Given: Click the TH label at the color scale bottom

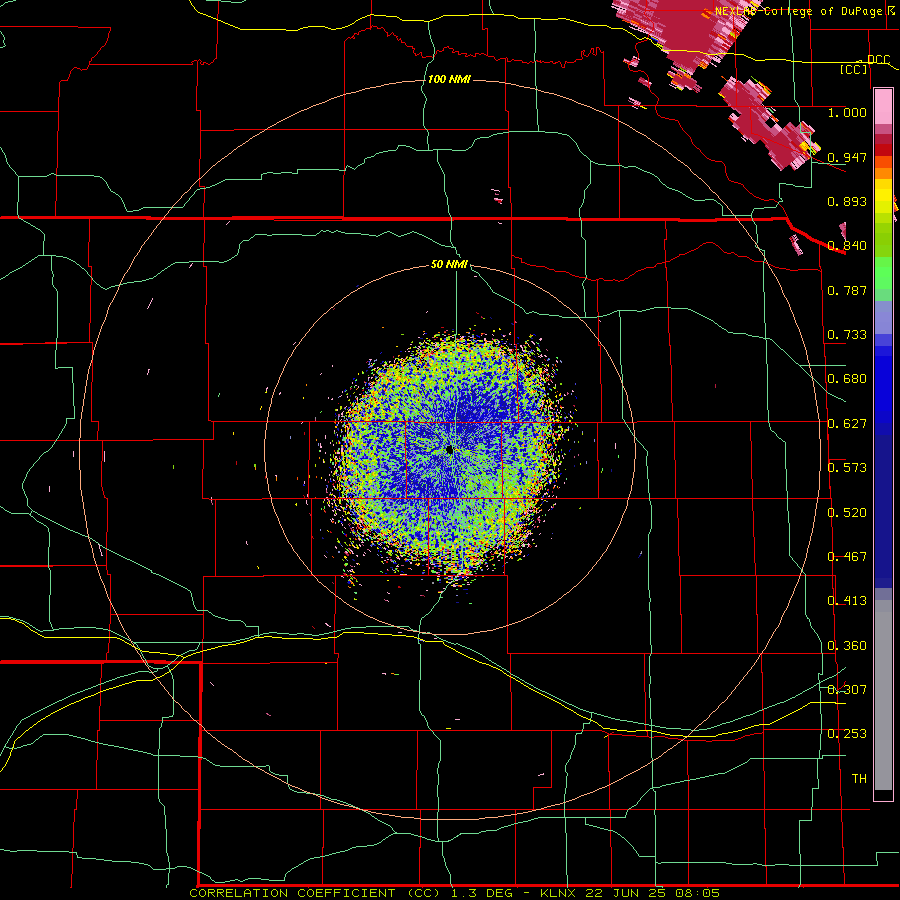Looking at the screenshot, I should tap(859, 779).
